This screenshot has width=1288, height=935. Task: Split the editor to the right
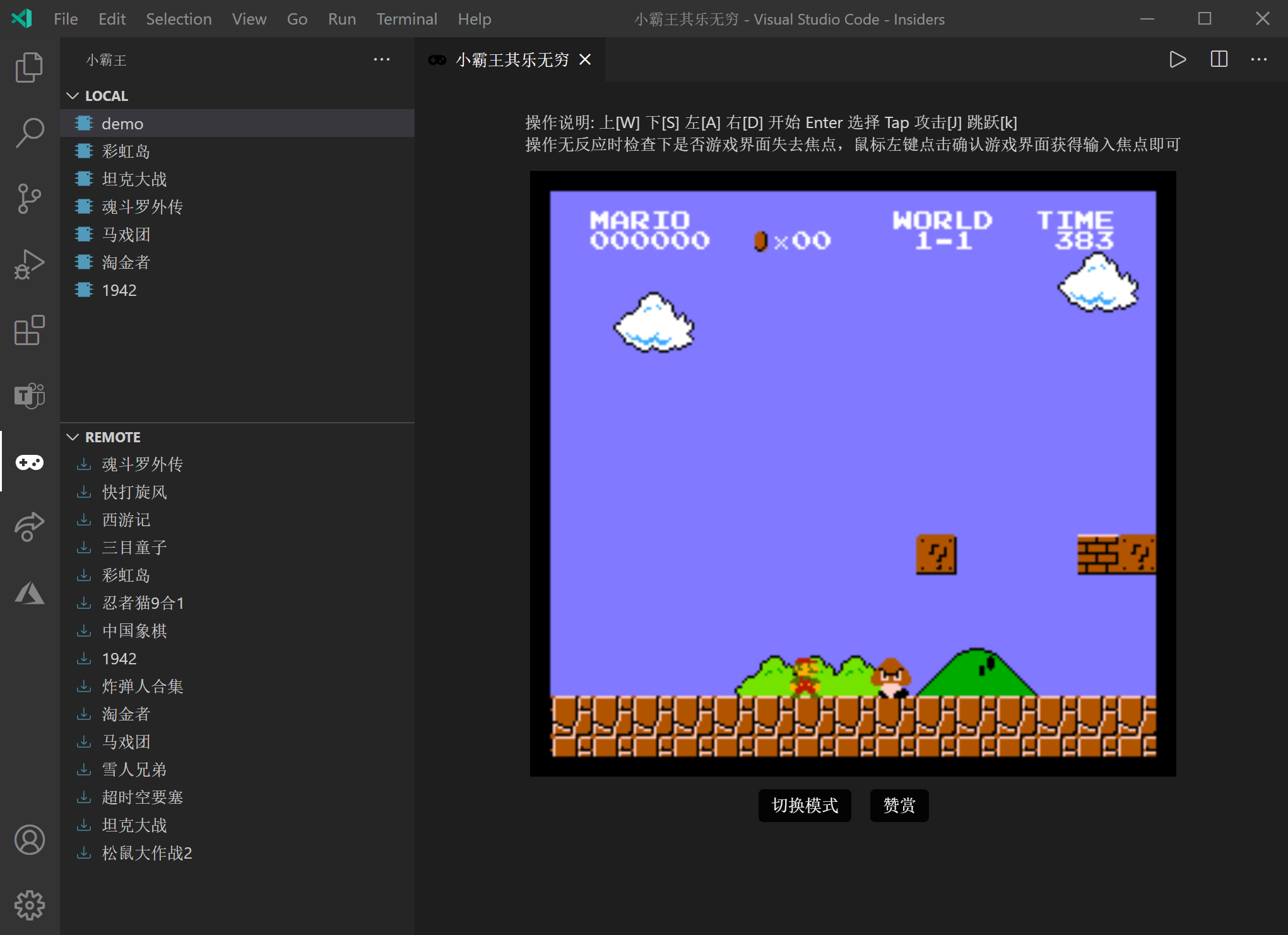tap(1219, 59)
